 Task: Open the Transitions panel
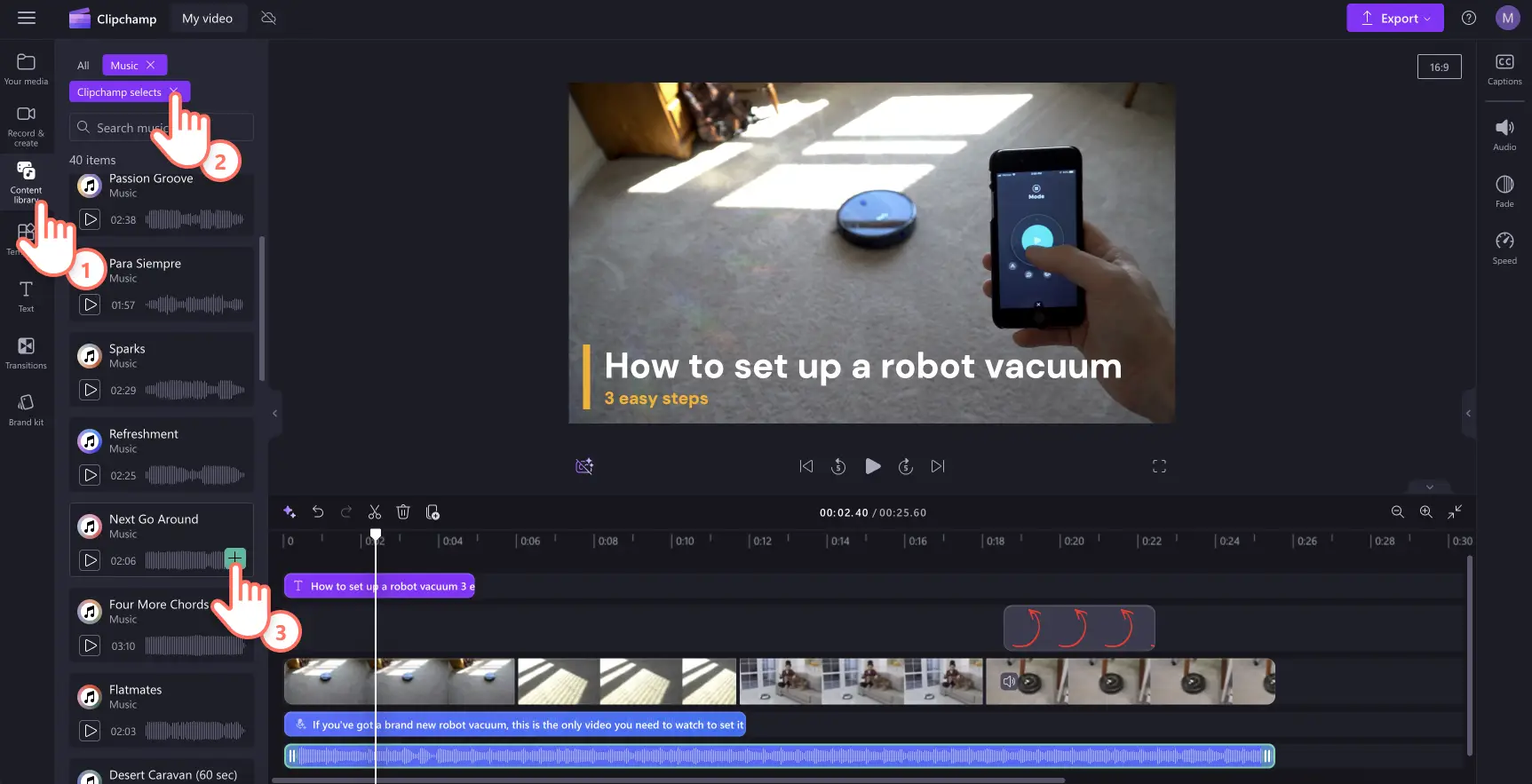click(x=27, y=352)
